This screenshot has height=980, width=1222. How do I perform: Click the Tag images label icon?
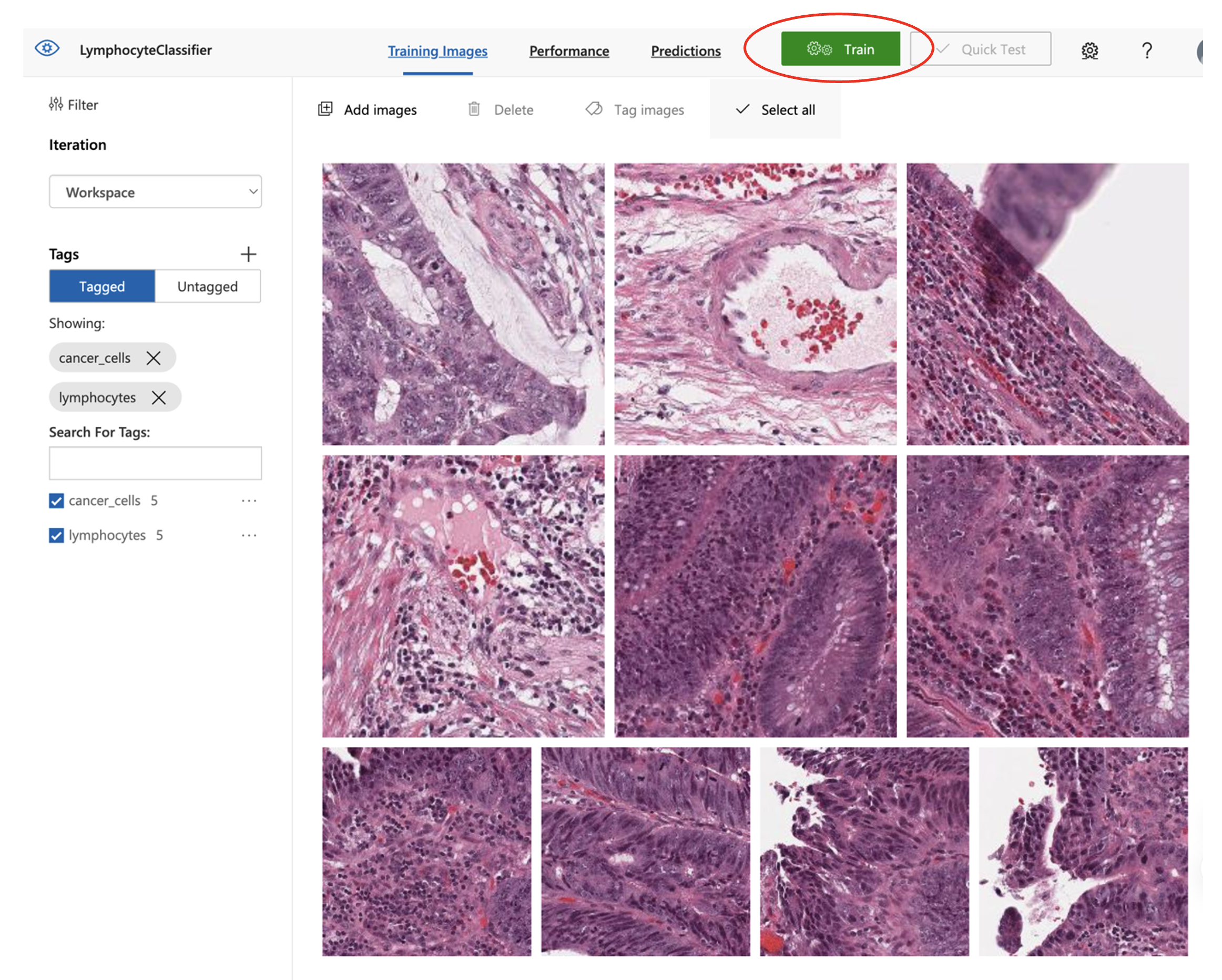coord(594,109)
